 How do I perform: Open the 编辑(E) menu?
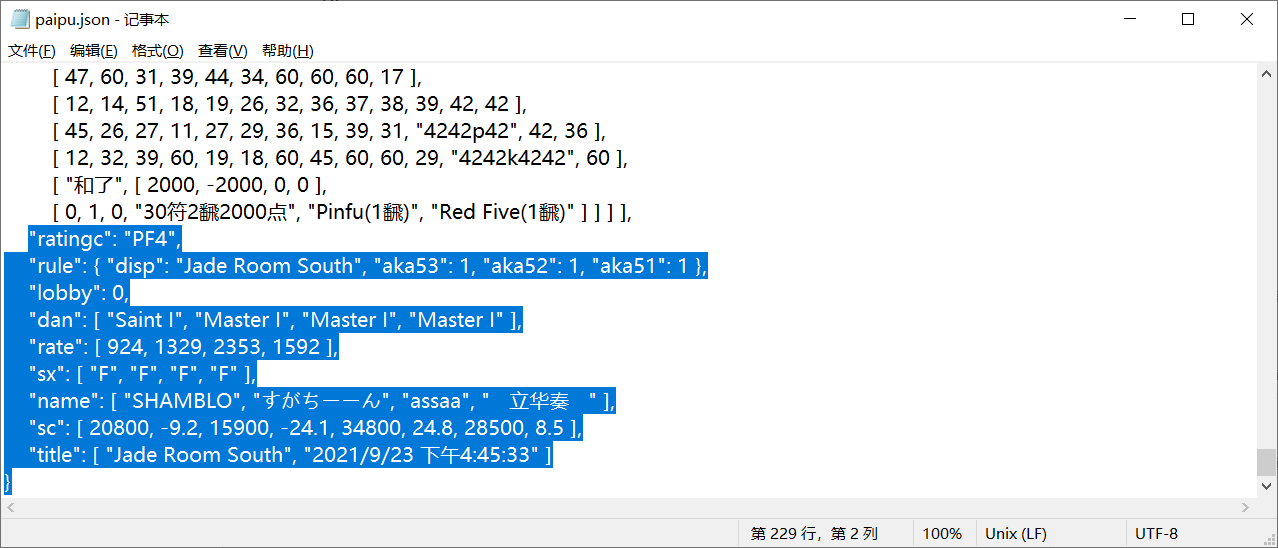coord(94,51)
